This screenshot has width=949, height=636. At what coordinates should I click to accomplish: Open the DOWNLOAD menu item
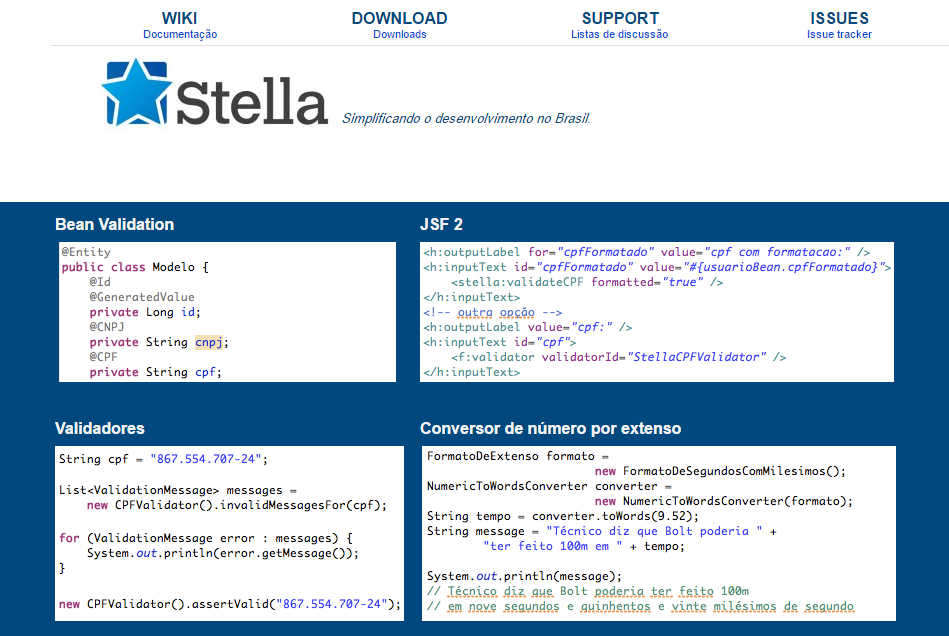coord(399,18)
